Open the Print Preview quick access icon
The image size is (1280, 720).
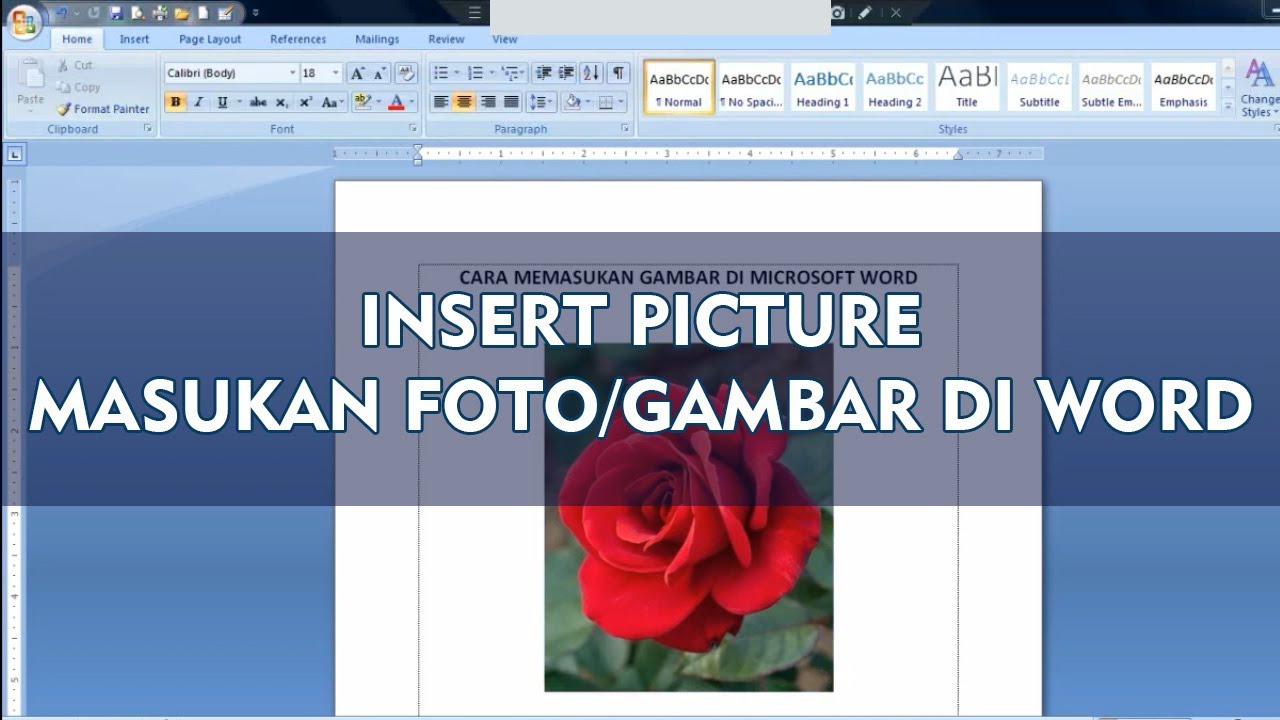(138, 13)
